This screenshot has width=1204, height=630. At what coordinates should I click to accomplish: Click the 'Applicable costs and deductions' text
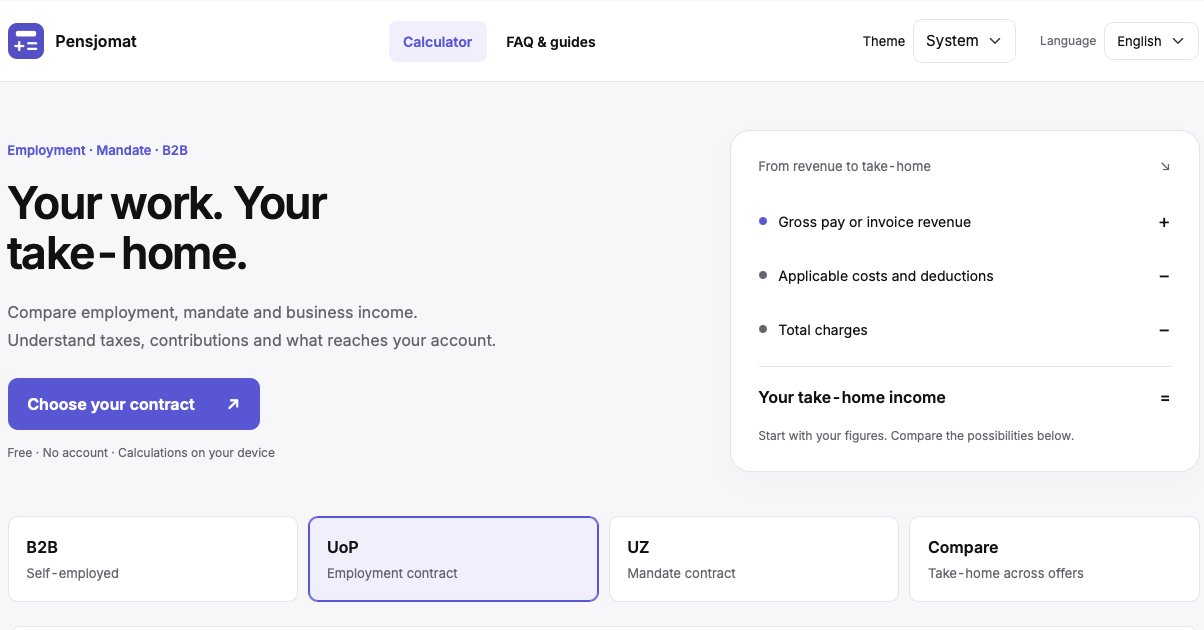[886, 276]
